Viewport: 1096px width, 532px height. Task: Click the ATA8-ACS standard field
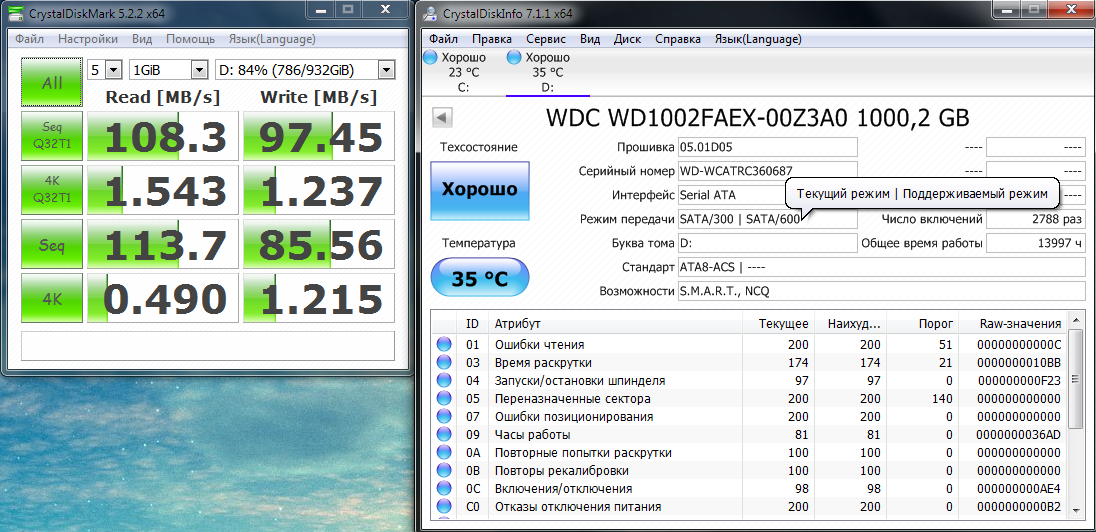coord(881,267)
